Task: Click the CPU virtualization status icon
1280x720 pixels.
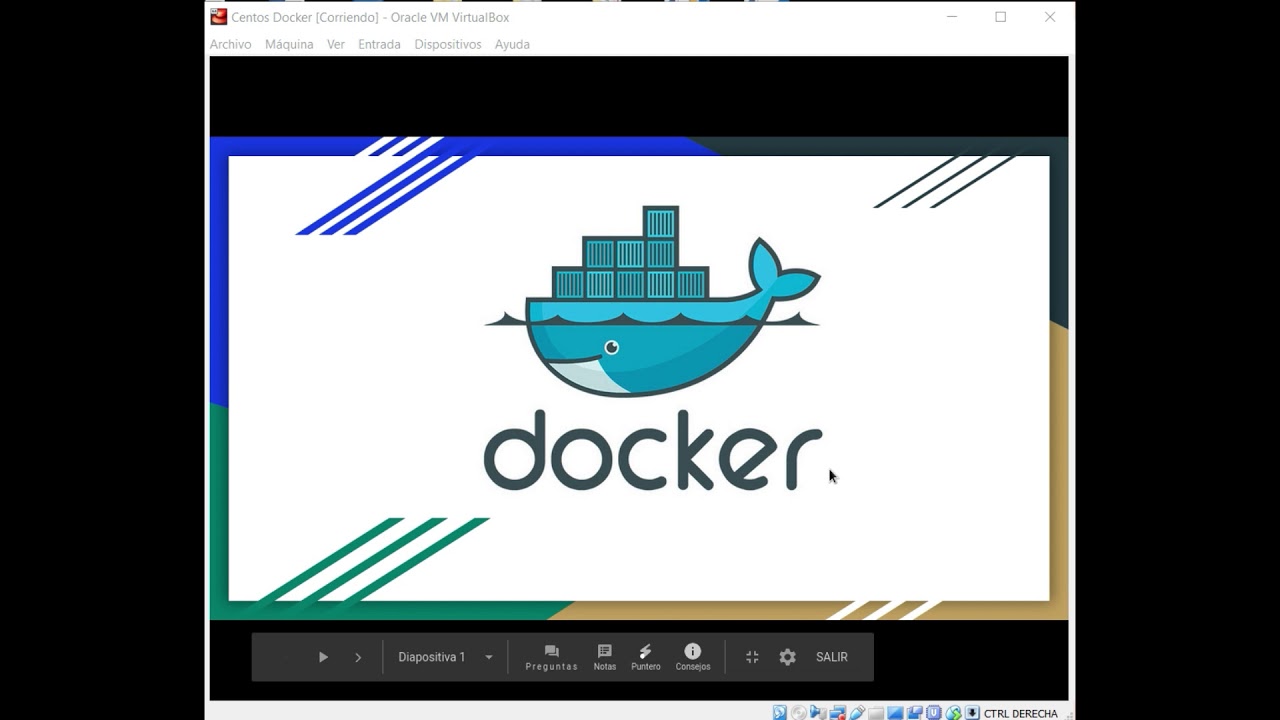Action: pos(933,713)
